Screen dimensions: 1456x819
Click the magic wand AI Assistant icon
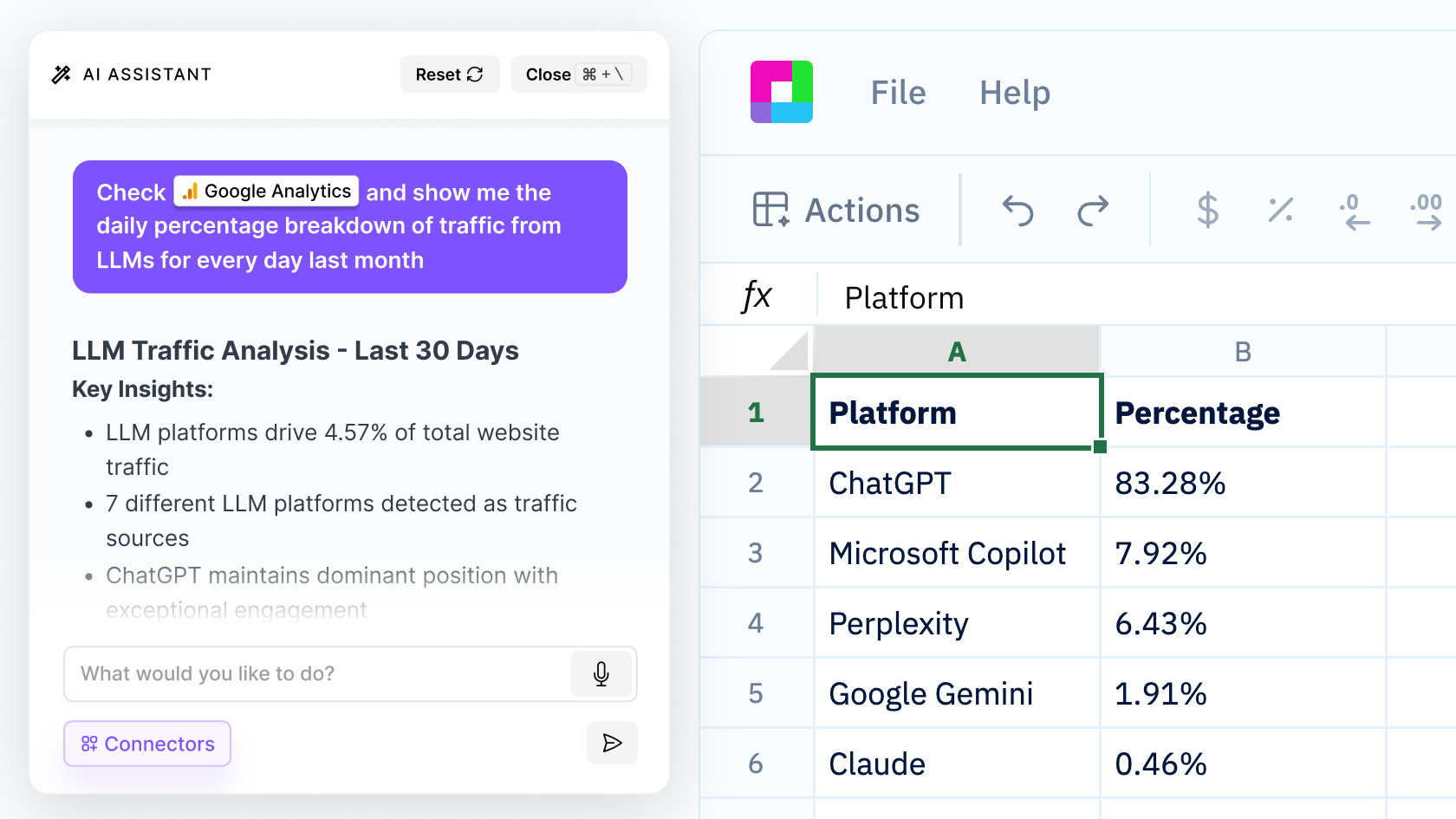tap(61, 75)
